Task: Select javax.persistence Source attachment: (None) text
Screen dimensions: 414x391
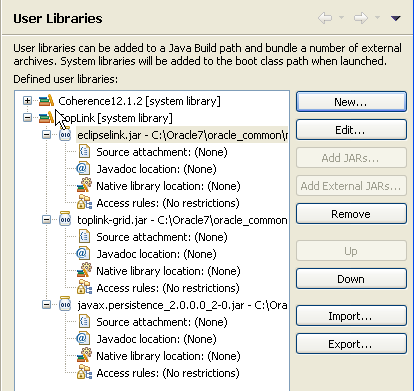Action: (162, 322)
